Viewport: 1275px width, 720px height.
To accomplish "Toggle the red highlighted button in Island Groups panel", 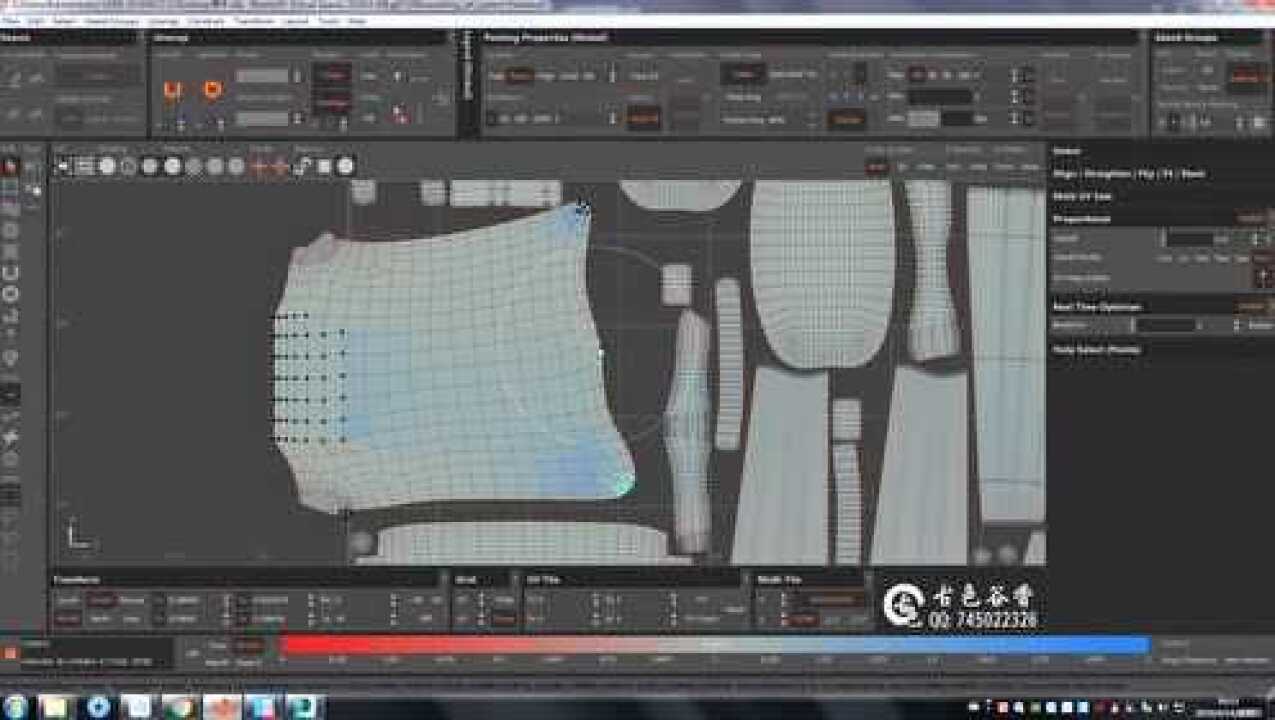I will tap(1245, 74).
